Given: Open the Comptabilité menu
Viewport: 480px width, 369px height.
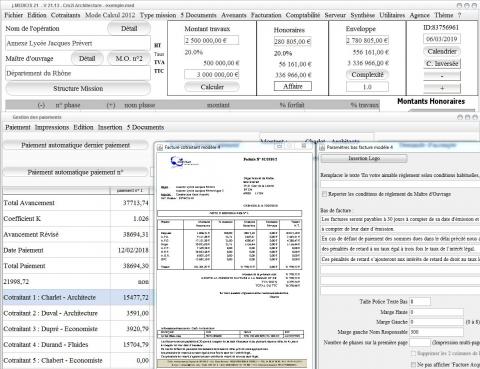Looking at the screenshot, I should [303, 15].
